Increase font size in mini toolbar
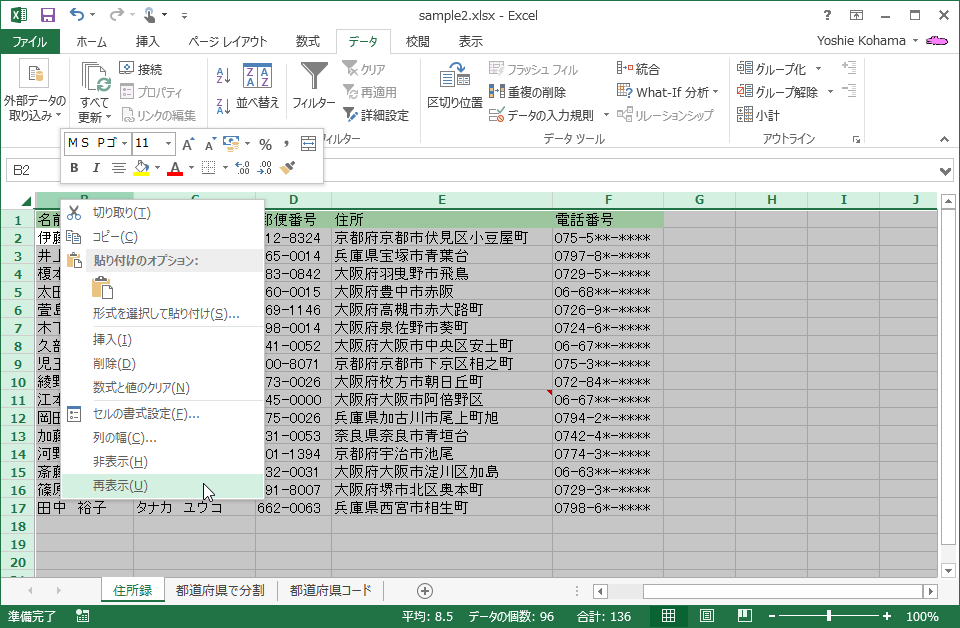Viewport: 960px width, 628px height. [x=188, y=144]
